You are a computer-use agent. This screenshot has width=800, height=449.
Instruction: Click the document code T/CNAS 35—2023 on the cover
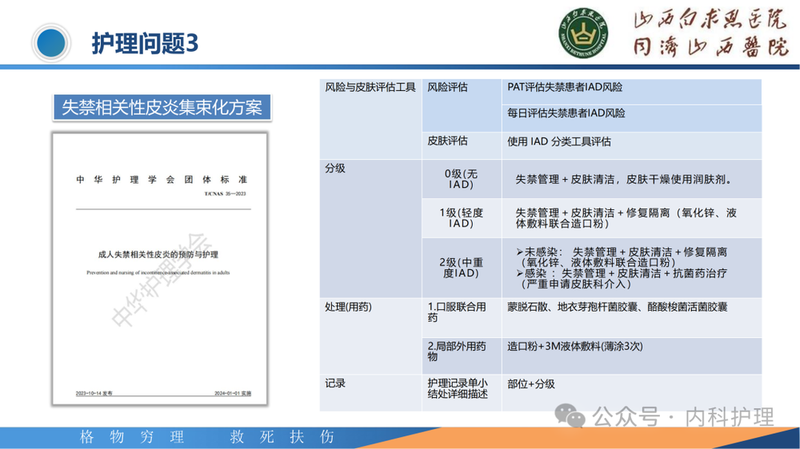225,194
